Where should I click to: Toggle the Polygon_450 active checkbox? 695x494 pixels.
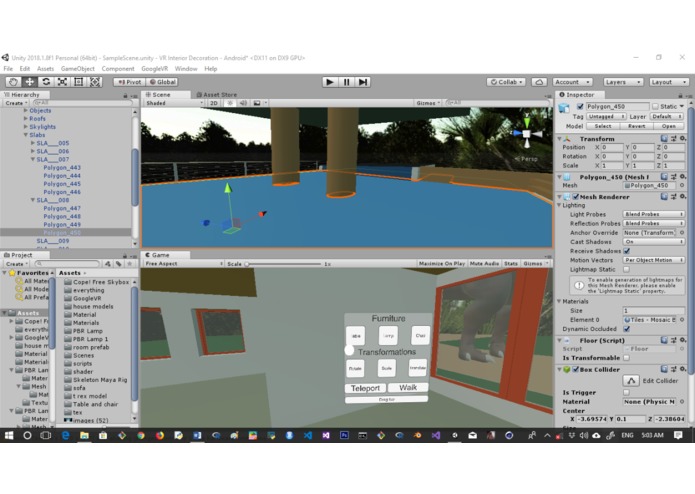580,106
